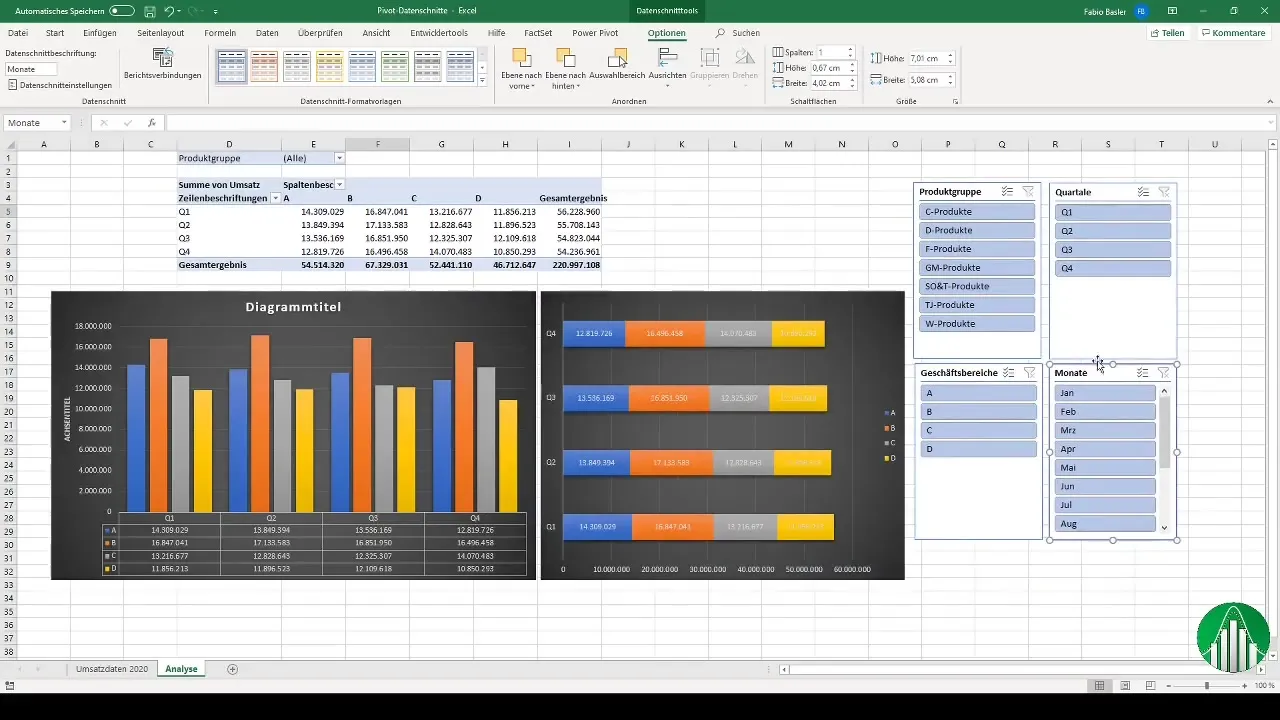1280x720 pixels.
Task: Toggle W-Produkte slicer item
Action: pos(977,324)
